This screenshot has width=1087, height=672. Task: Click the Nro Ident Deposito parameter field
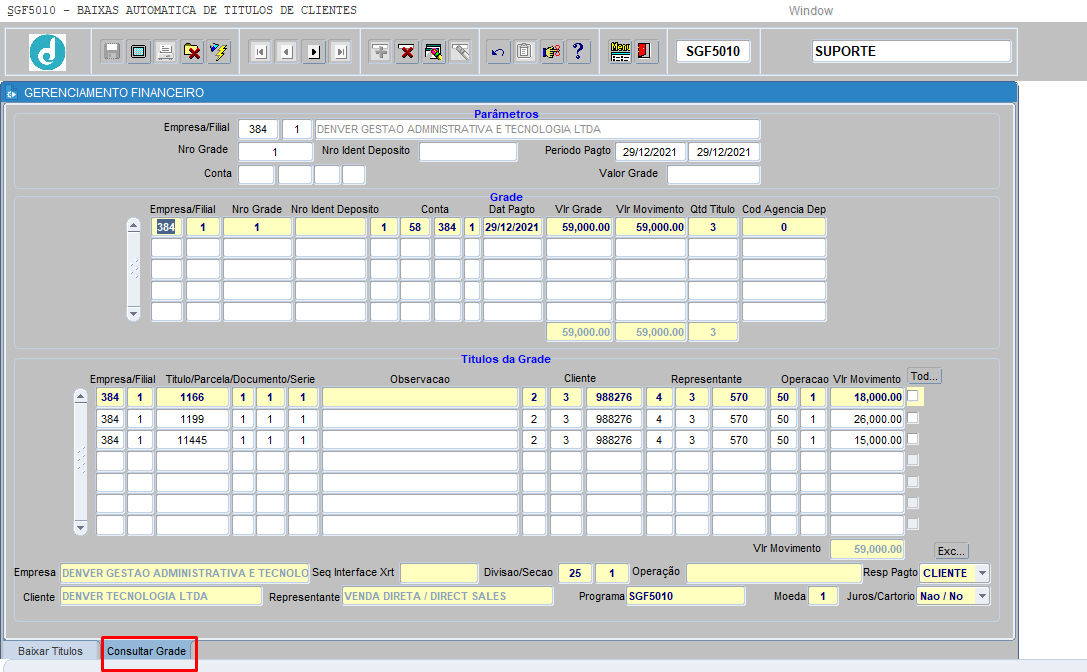pos(468,152)
